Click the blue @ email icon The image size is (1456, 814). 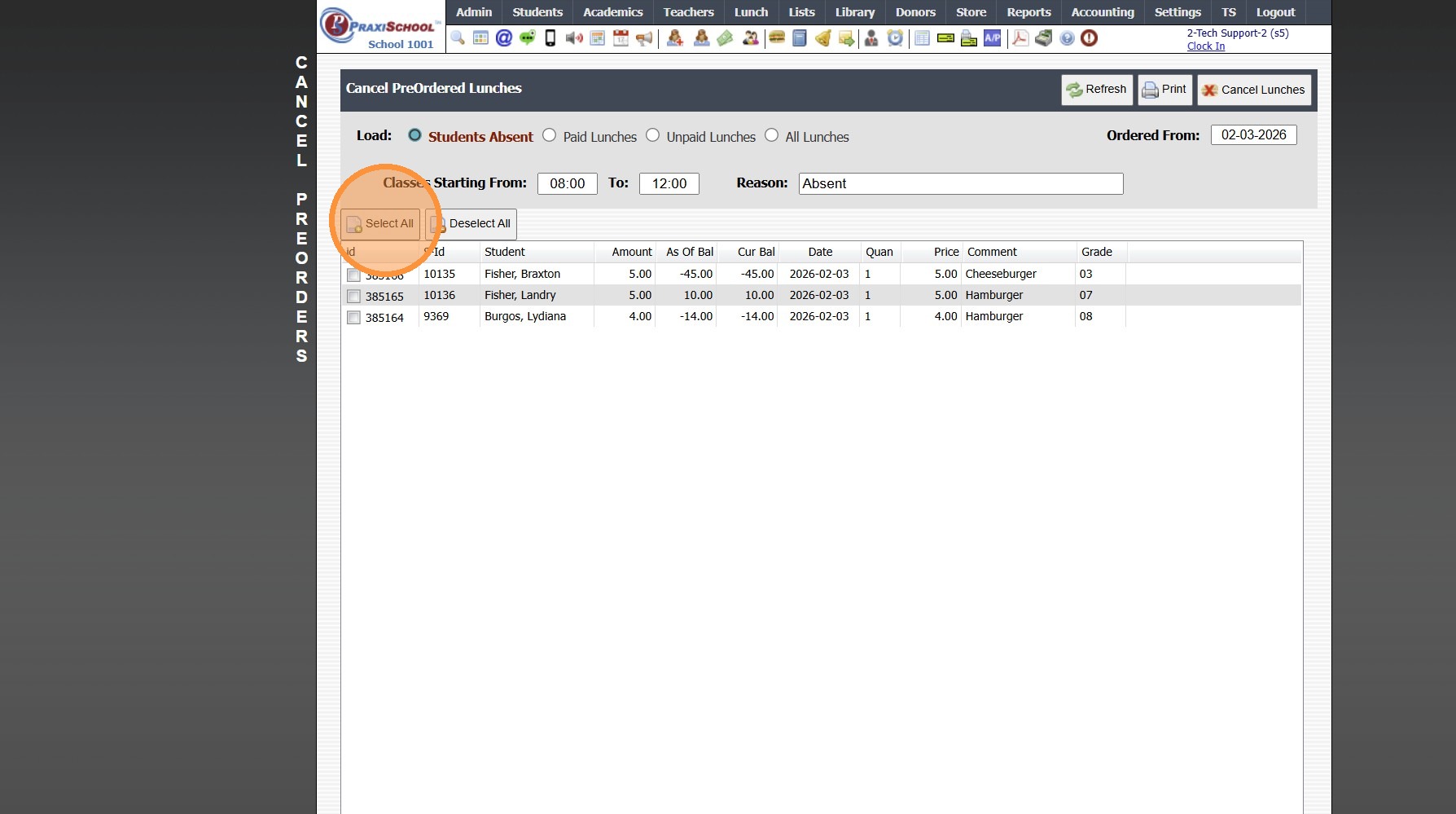click(504, 38)
